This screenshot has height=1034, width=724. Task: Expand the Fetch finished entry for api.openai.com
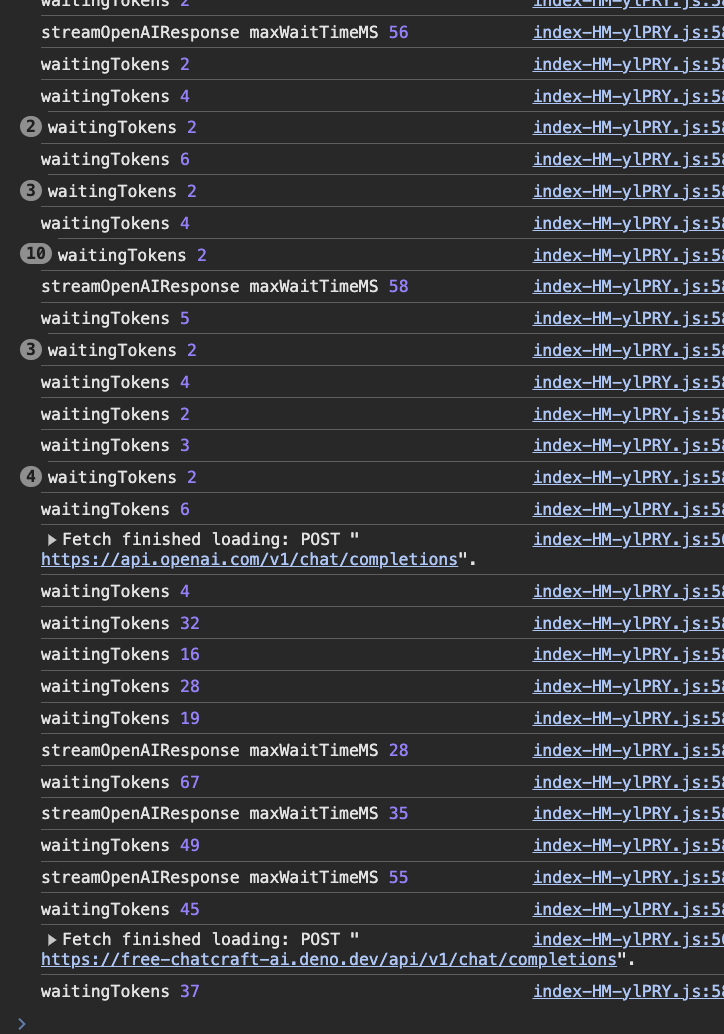[x=52, y=540]
